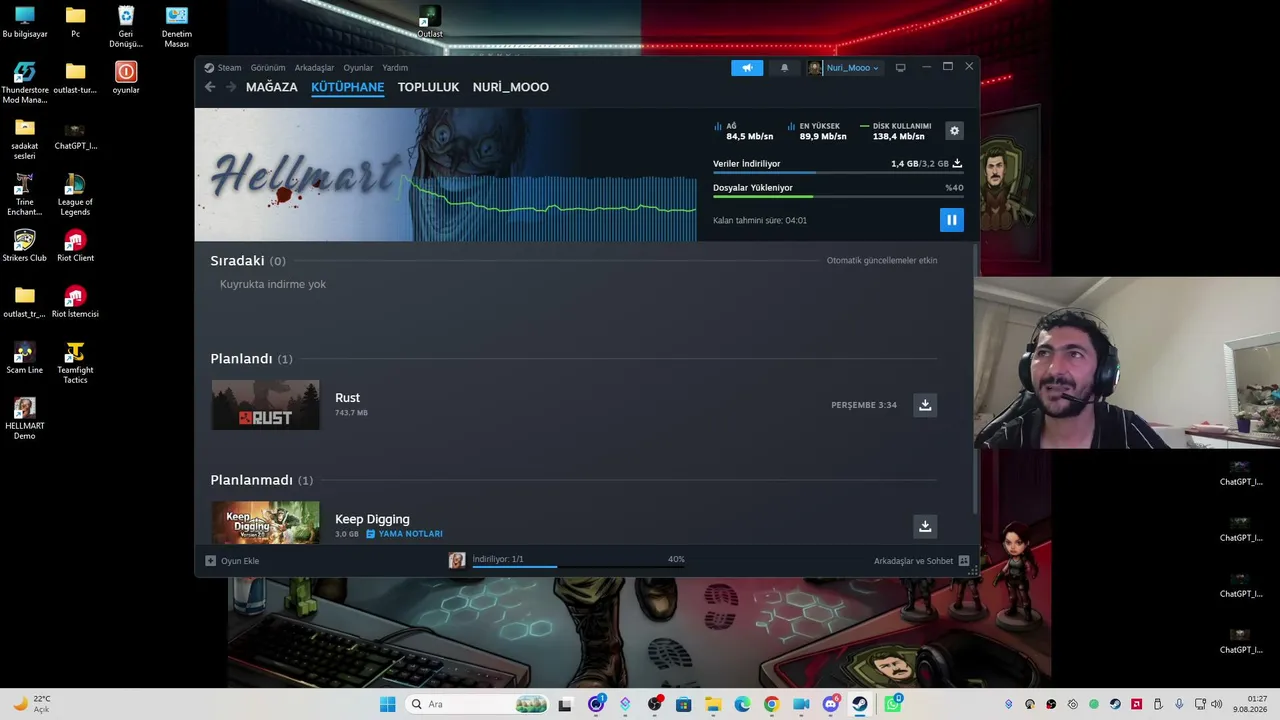Screen dimensions: 1280x720
Task: Select the sadakat sesleri folder
Action: [25, 139]
